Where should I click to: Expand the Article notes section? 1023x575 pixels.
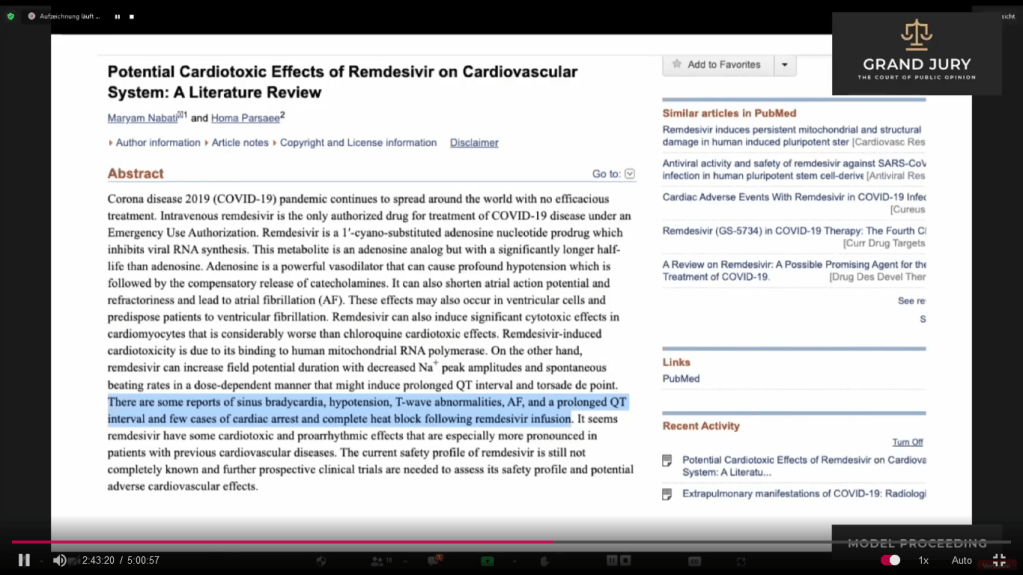click(x=239, y=143)
